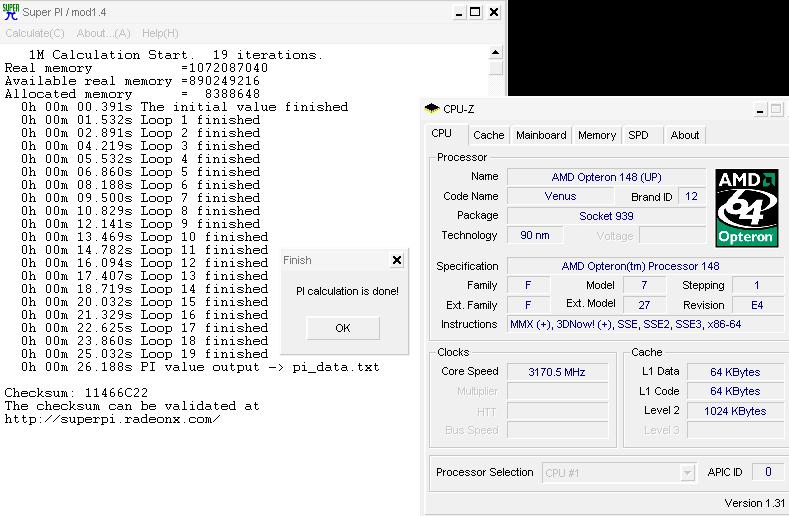The height and width of the screenshot is (516, 789).
Task: Click the AMD 64 Opteron logo
Action: pos(746,208)
